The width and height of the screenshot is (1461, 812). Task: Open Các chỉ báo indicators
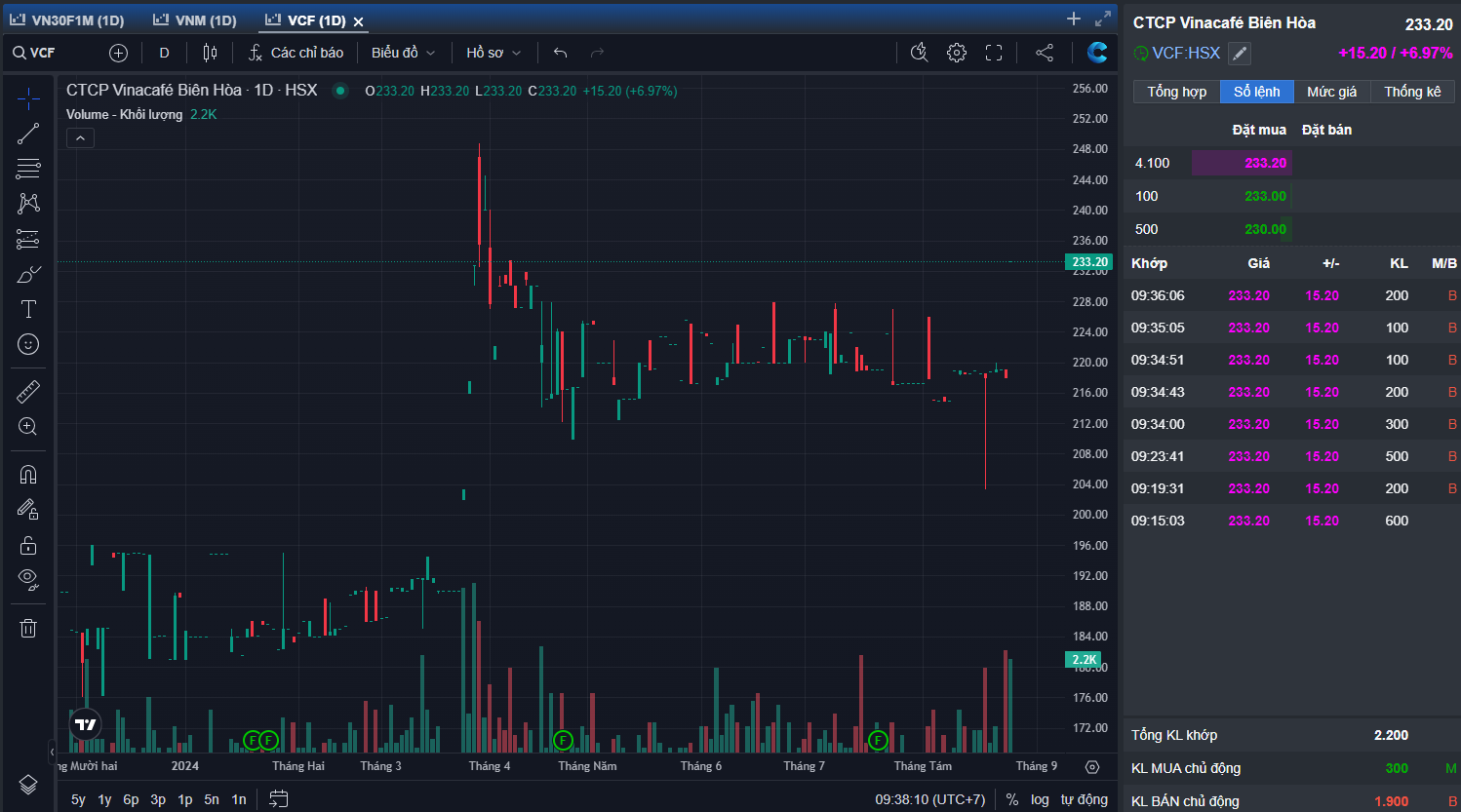pyautogui.click(x=296, y=53)
